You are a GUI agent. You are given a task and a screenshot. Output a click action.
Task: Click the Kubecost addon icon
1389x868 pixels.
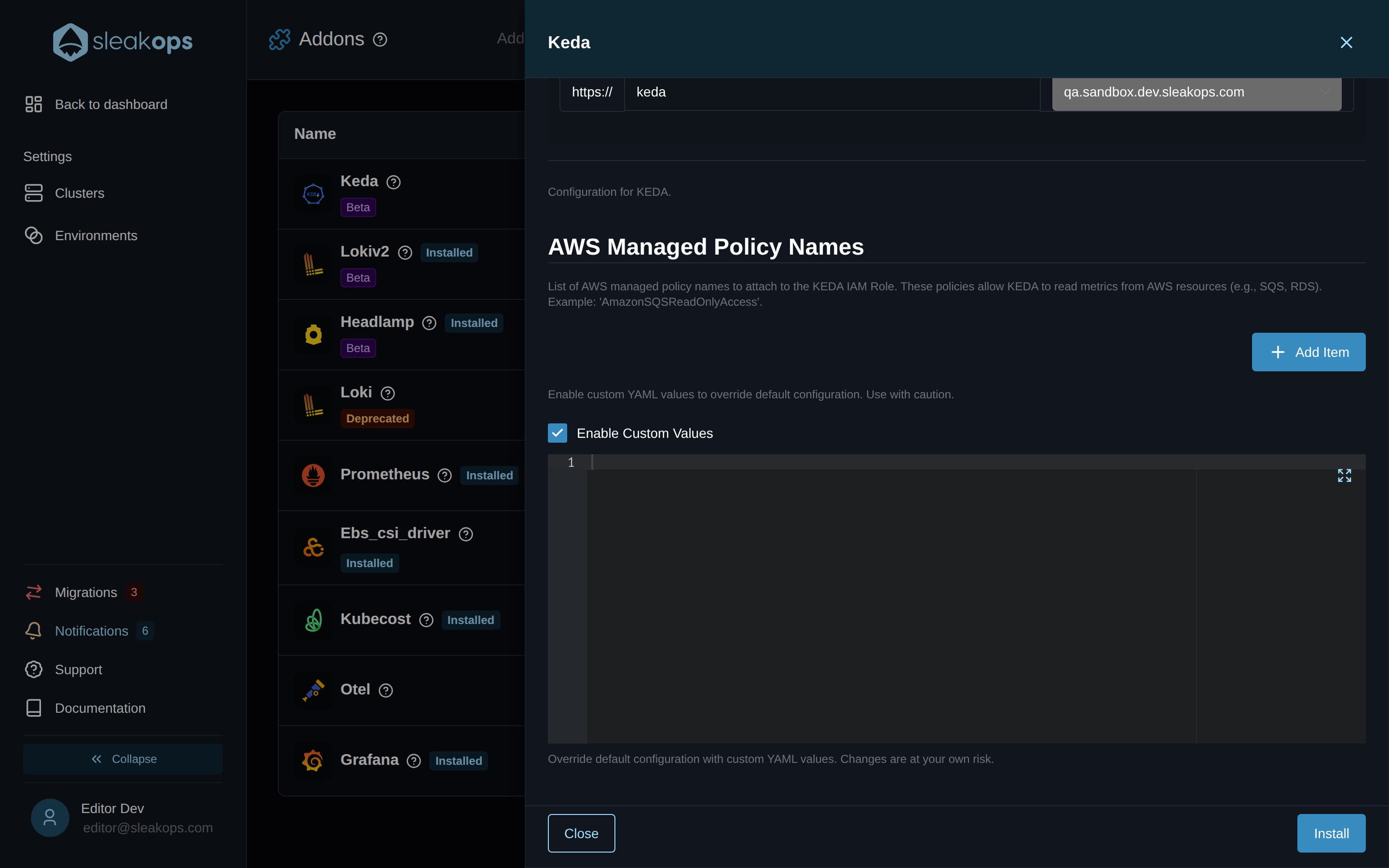(x=313, y=620)
